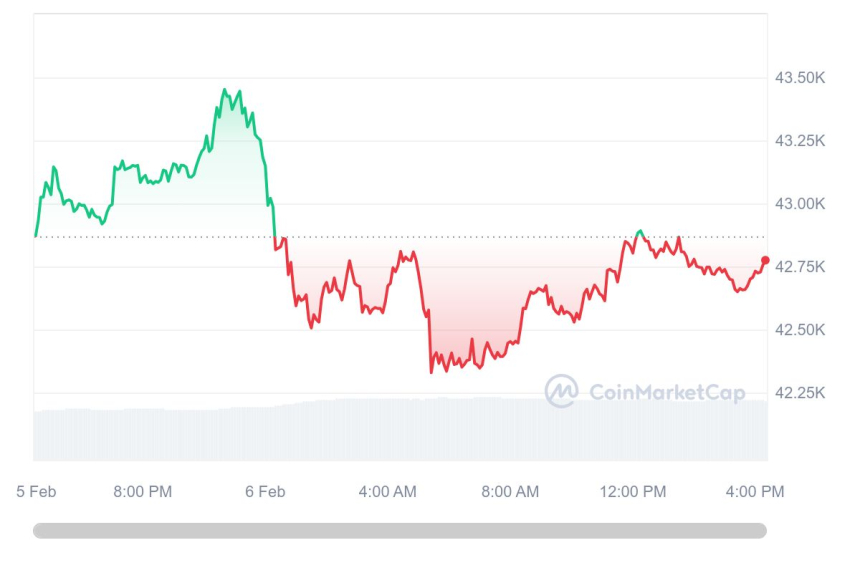Click the red endpoint dot on the price line
The image size is (860, 573).
click(x=765, y=260)
